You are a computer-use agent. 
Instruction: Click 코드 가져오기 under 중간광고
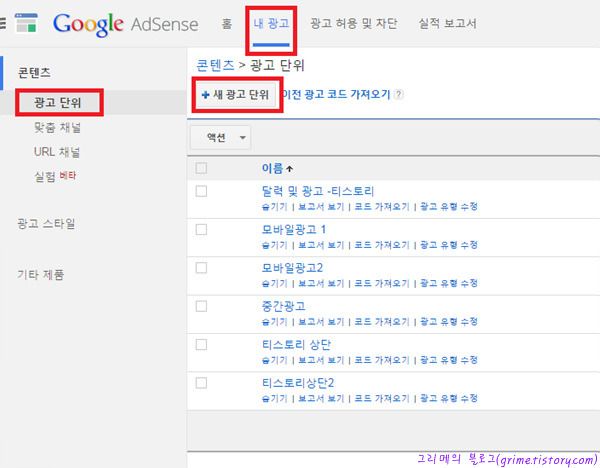382,321
